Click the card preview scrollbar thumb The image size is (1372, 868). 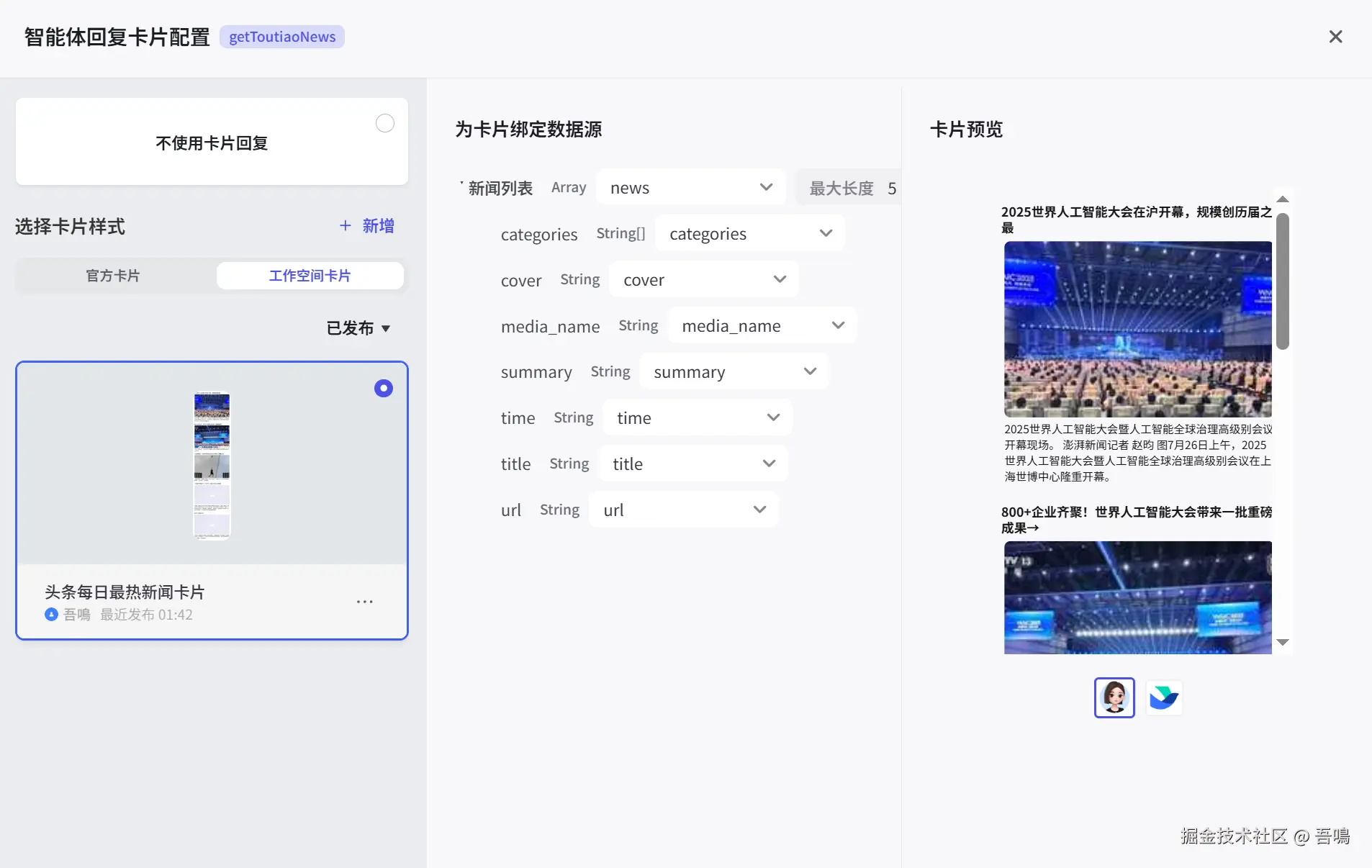tap(1283, 281)
